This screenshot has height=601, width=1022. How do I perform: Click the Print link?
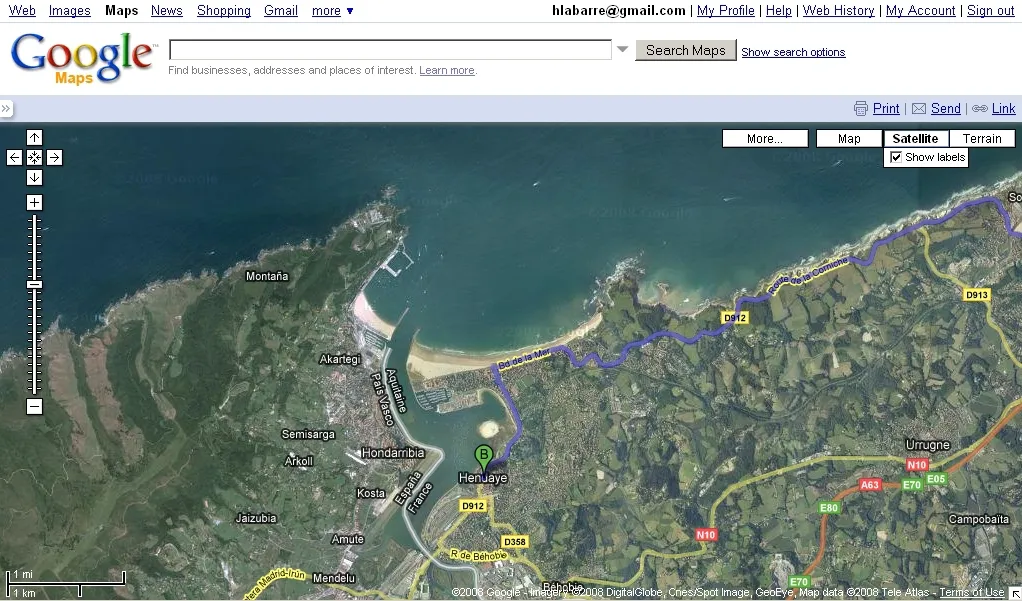pyautogui.click(x=886, y=109)
